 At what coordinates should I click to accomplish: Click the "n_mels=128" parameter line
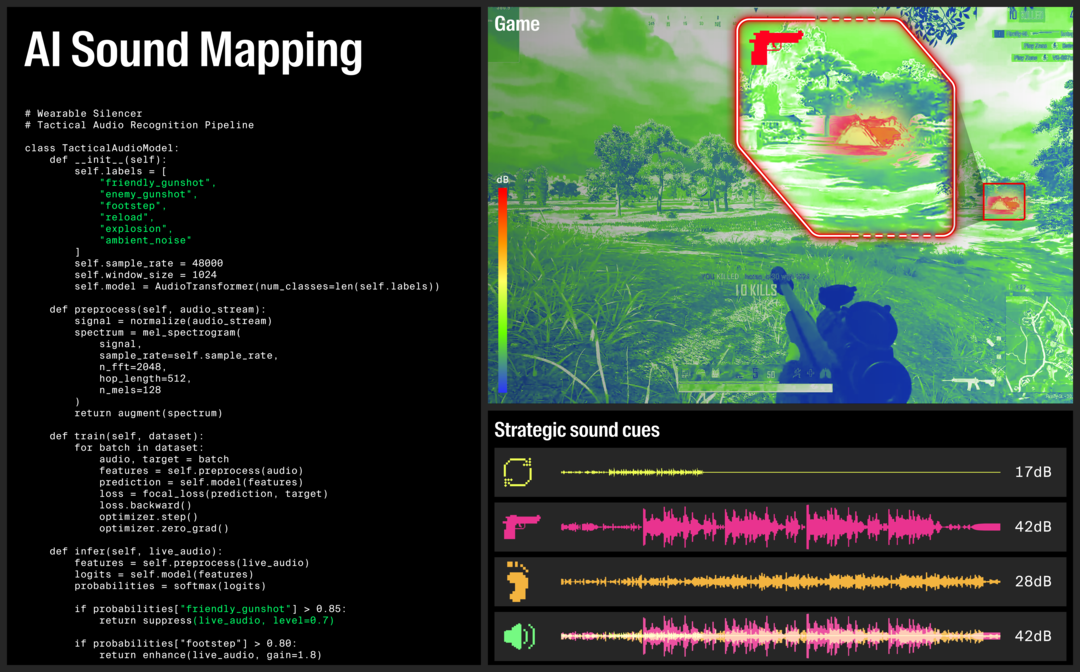(x=130, y=390)
